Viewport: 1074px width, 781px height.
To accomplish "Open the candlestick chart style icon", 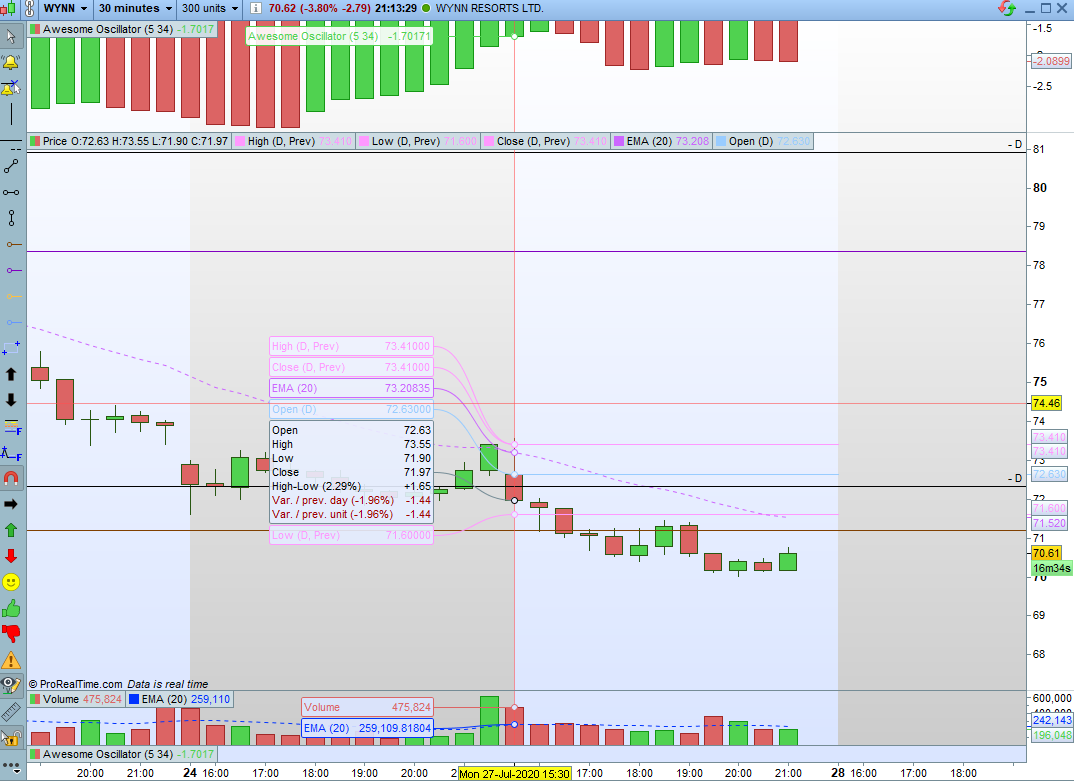I will (x=8, y=8).
